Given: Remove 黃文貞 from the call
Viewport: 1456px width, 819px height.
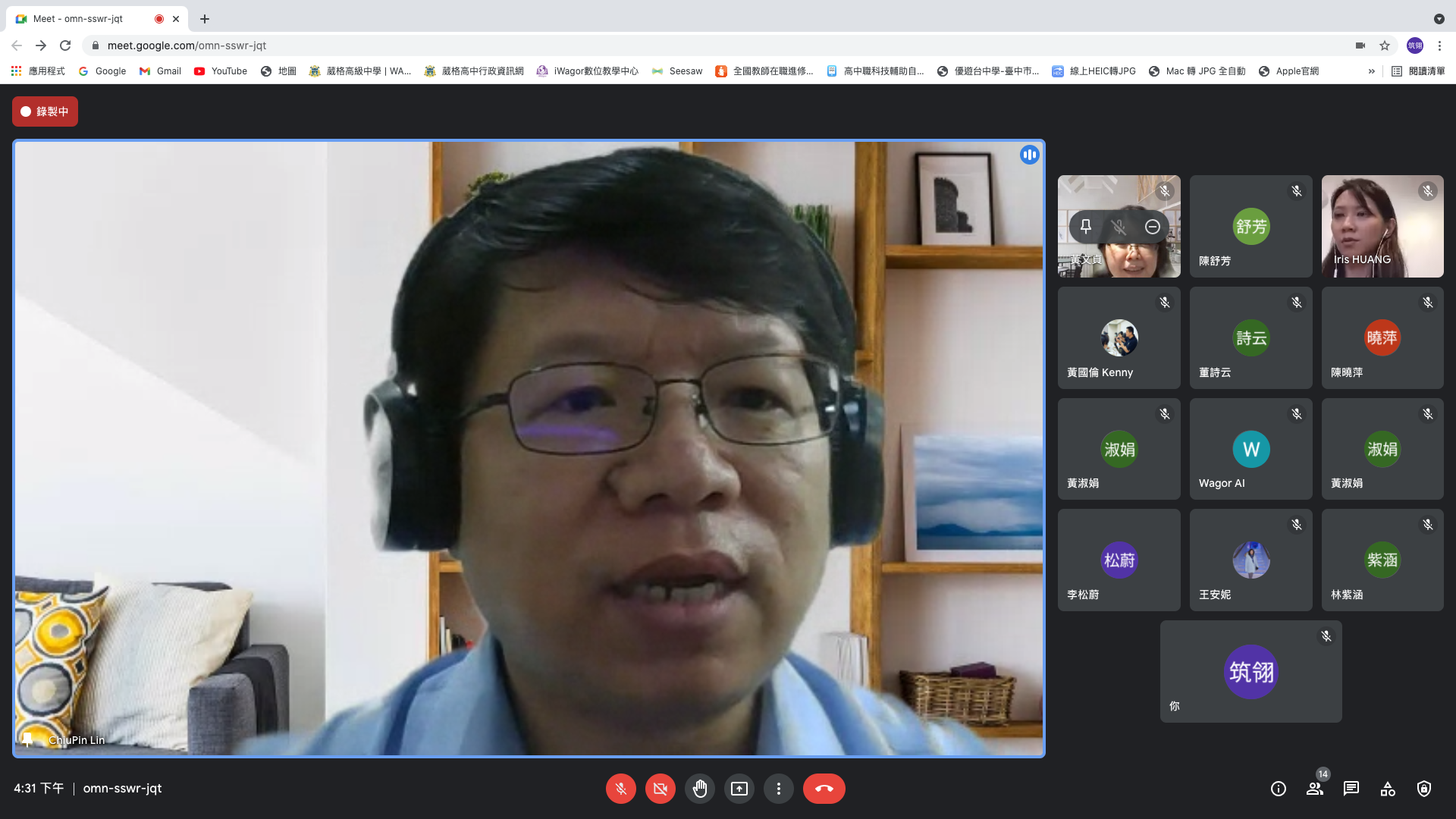Looking at the screenshot, I should 1153,227.
